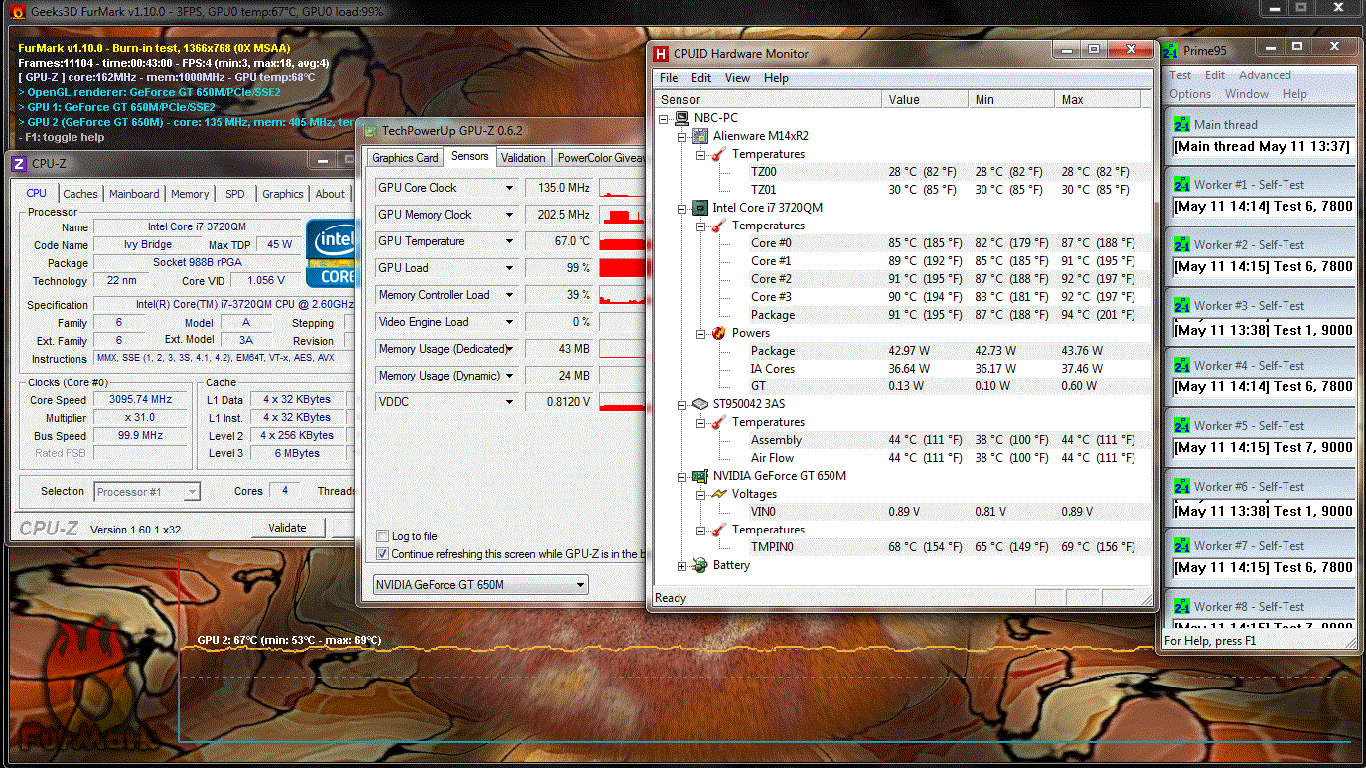Uncheck Continue refreshing this screen option
Screen dimensions: 1366x768
382,554
